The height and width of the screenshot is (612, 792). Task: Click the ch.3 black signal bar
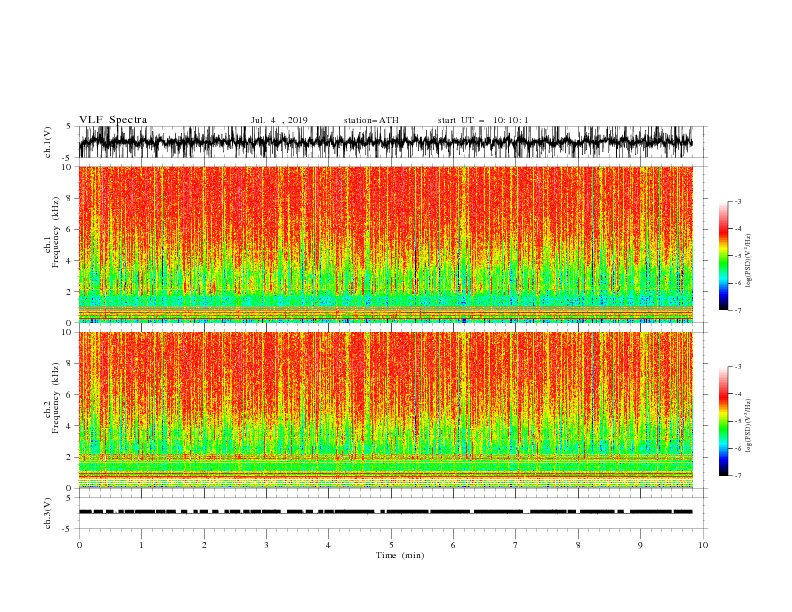385,512
